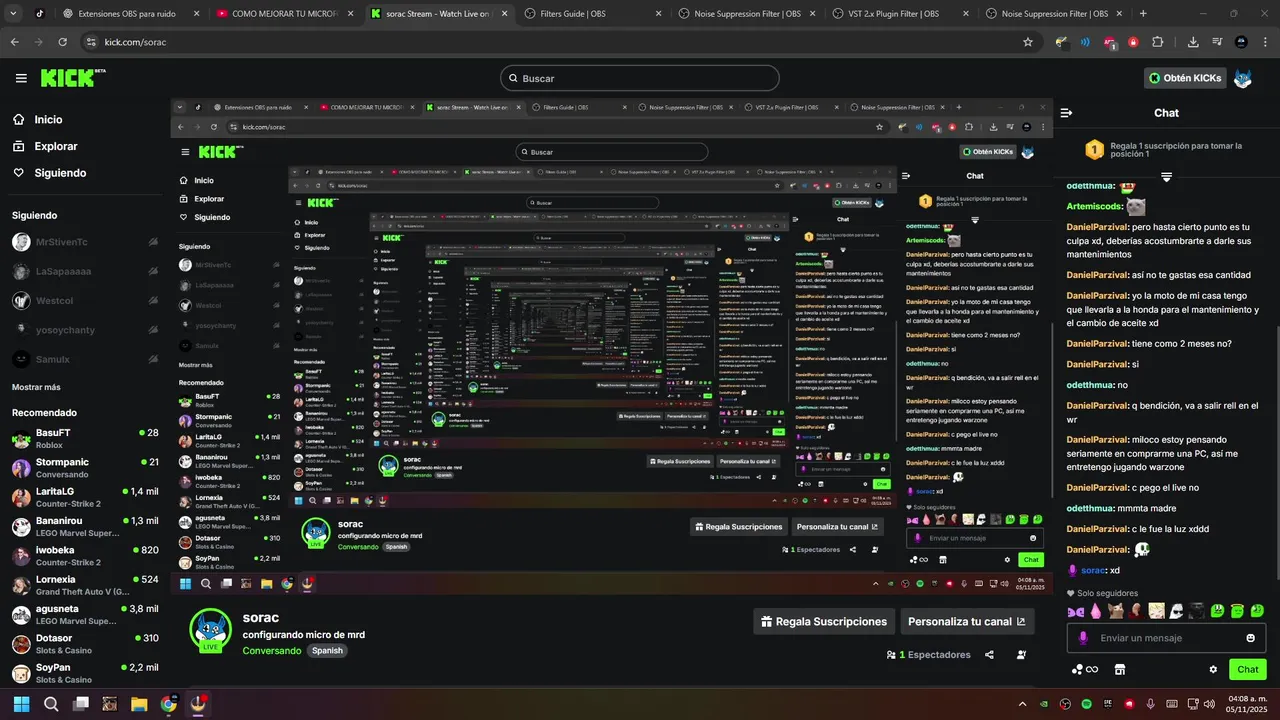Click Regala Suscripciones under the stream
Viewport: 1280px width, 720px height.
pos(824,621)
